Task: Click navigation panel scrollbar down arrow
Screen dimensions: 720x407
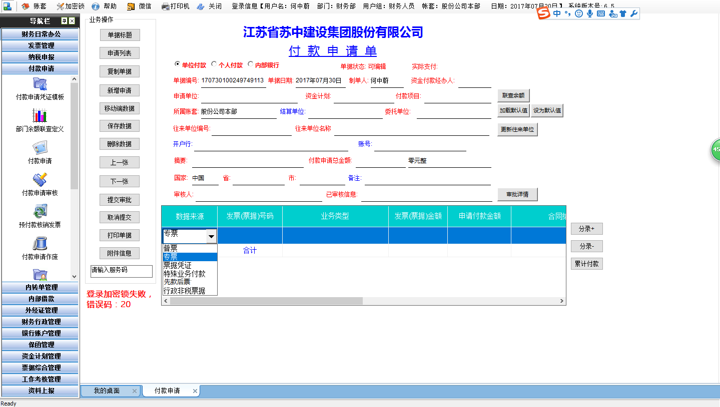Action: [74, 277]
